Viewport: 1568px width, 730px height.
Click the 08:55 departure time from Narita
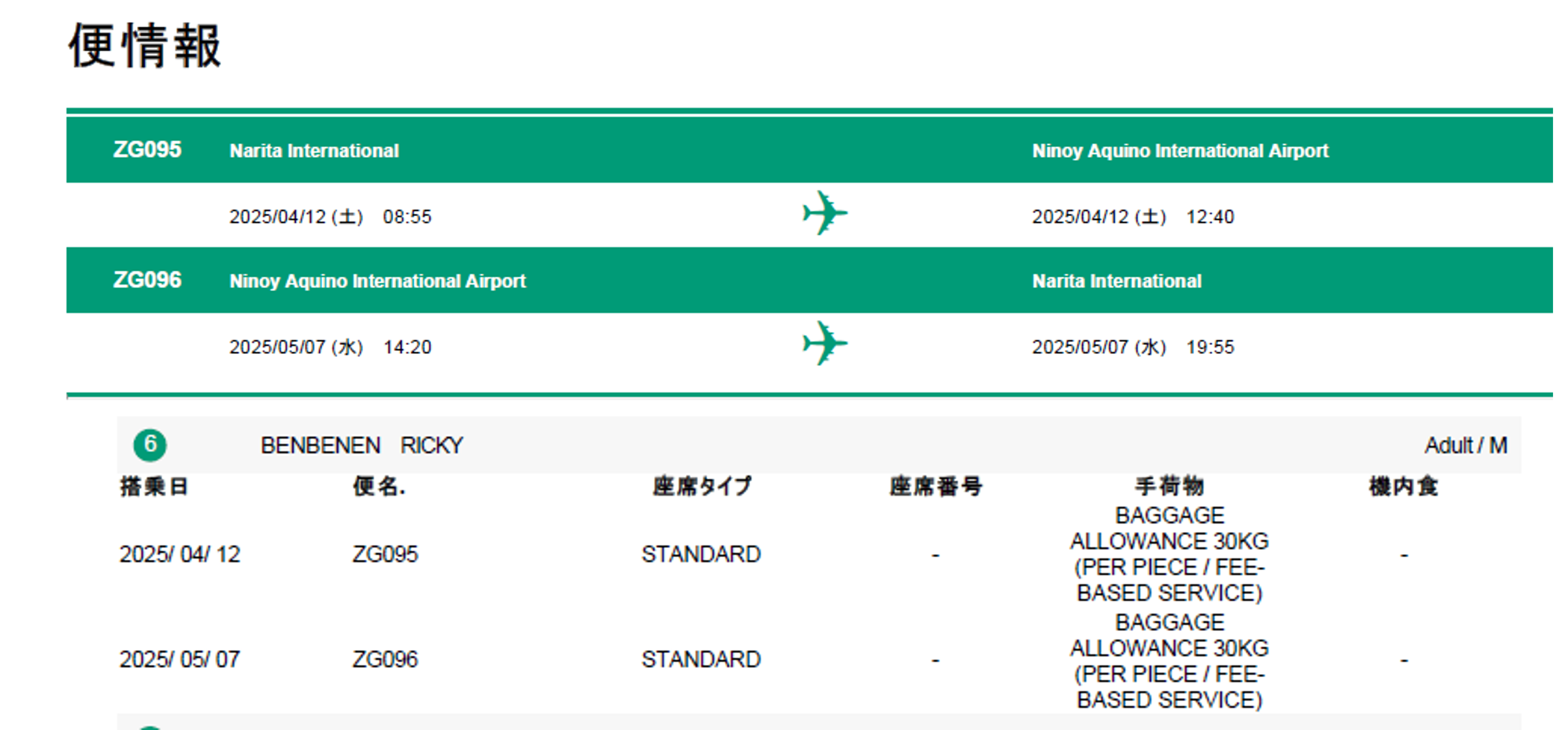coord(406,217)
